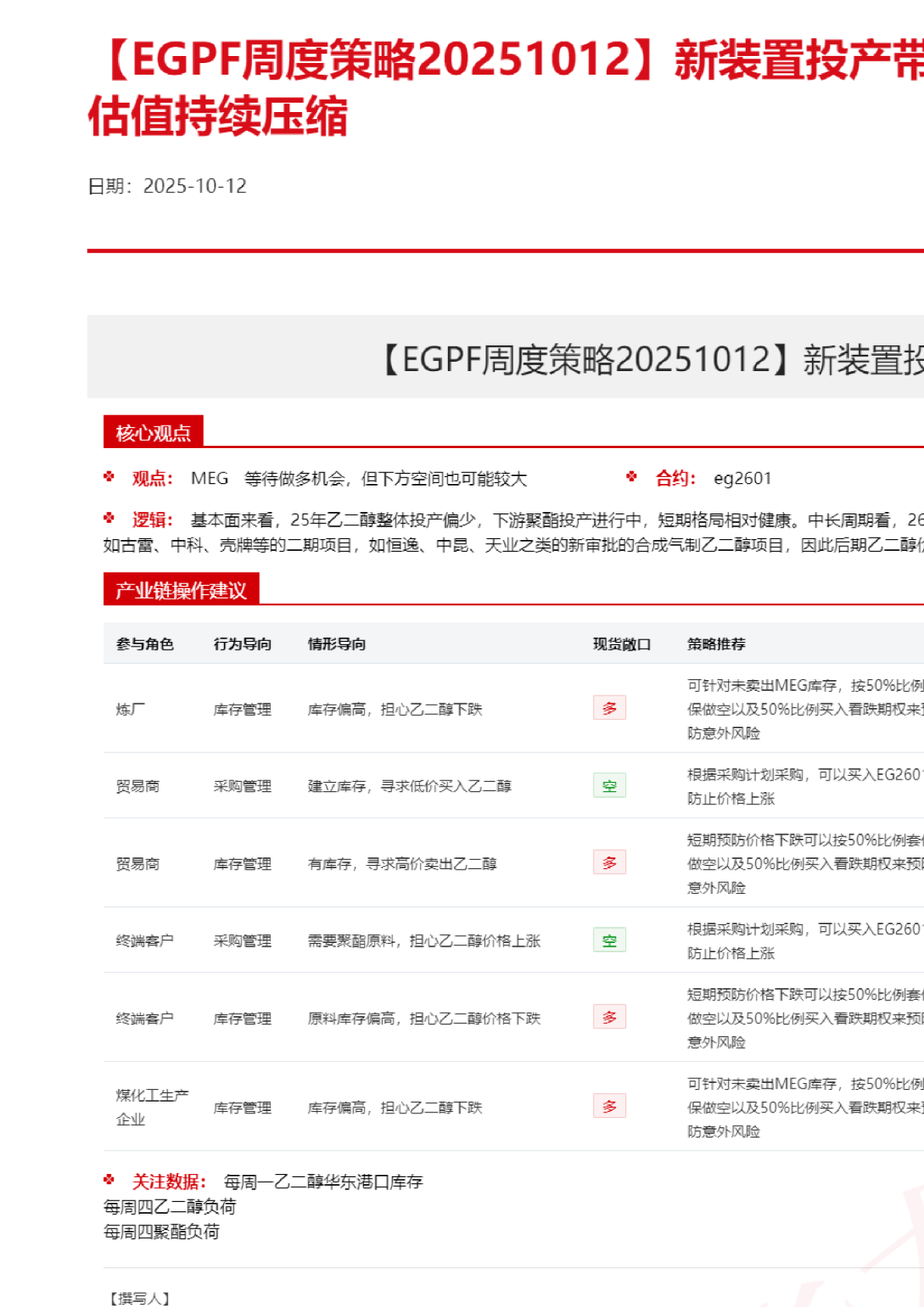Click the 策略推荐 column header
Viewport: 924px width, 1307px height.
click(x=716, y=644)
